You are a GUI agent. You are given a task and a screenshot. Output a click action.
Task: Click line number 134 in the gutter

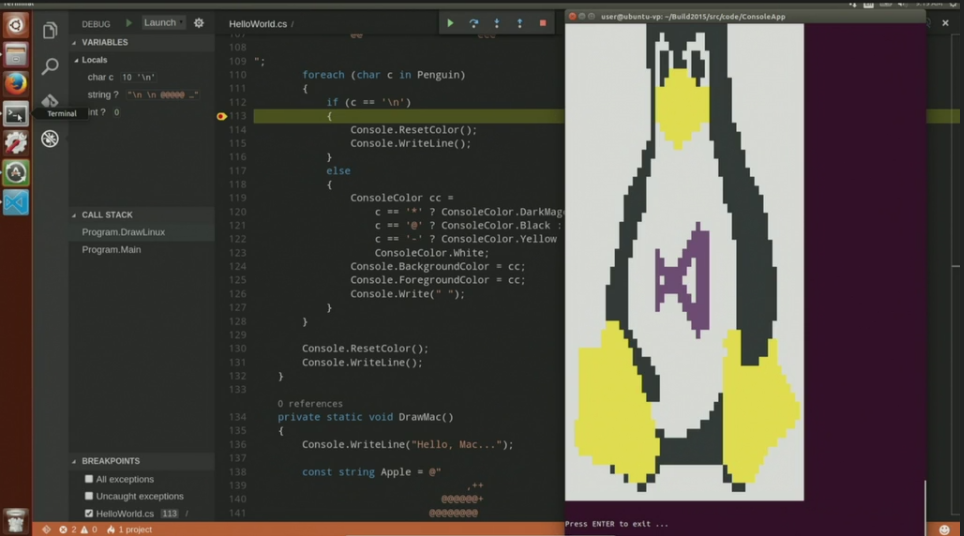(238, 417)
